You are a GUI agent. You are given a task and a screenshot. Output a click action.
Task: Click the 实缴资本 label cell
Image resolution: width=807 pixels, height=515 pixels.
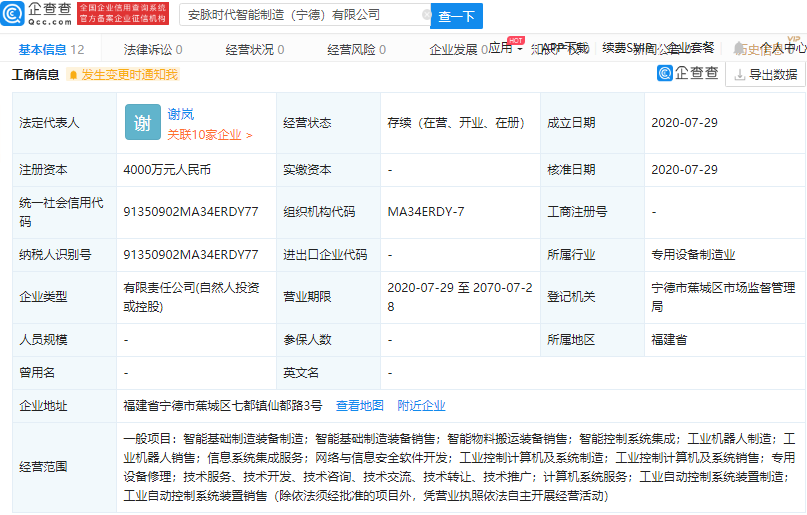(328, 169)
